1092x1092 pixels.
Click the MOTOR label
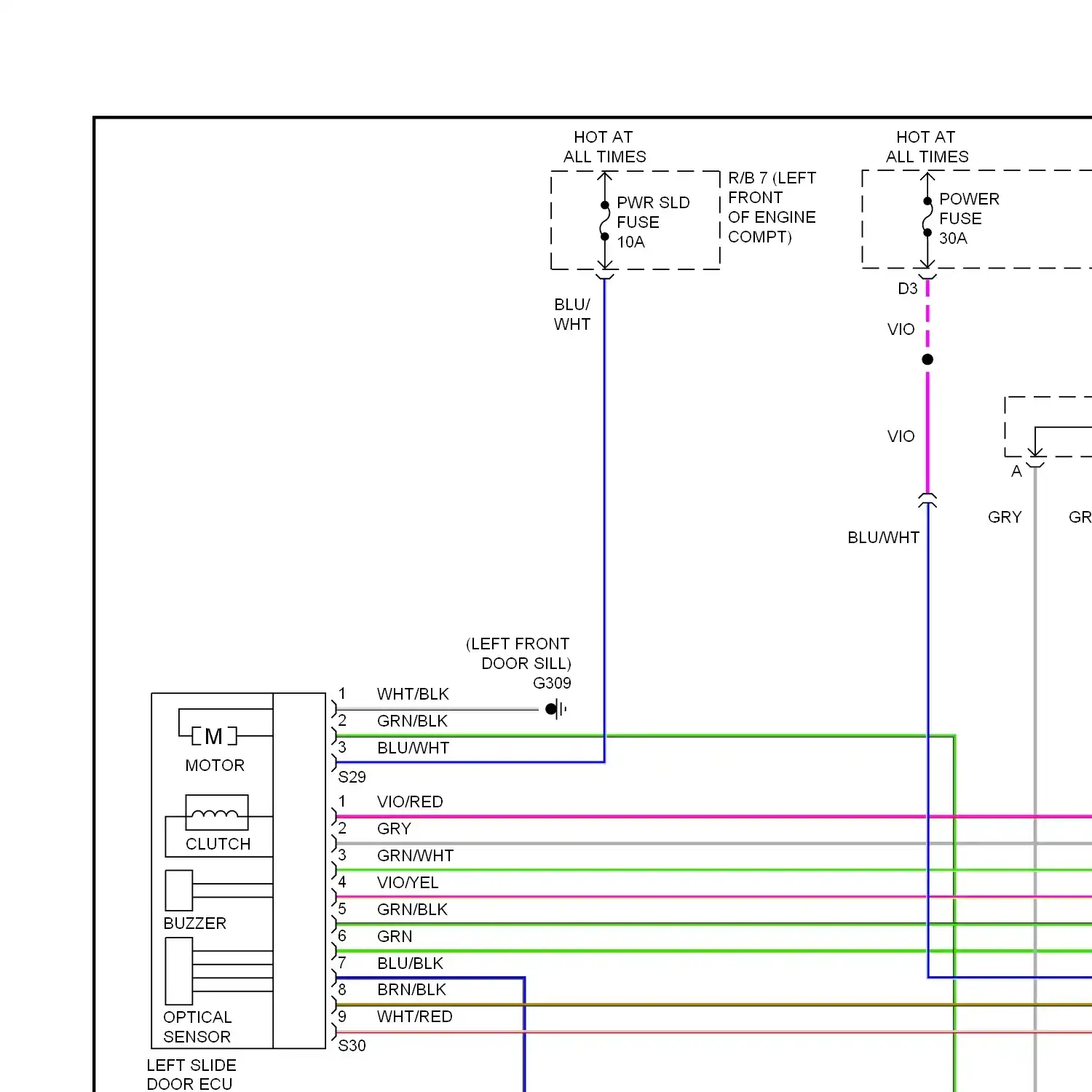tap(215, 765)
